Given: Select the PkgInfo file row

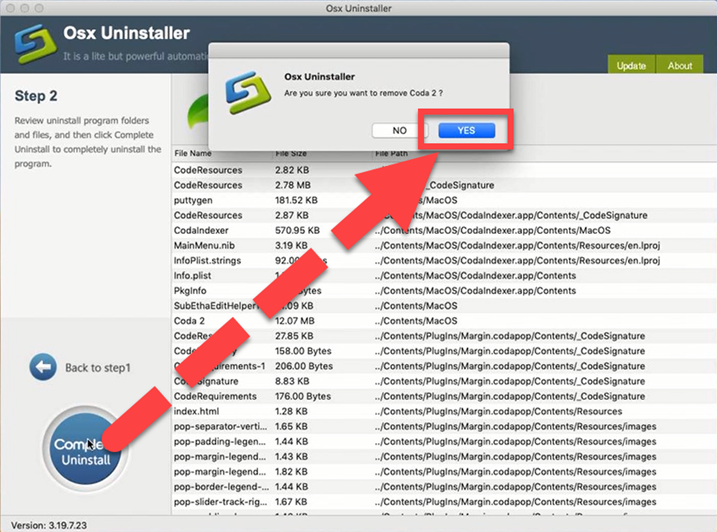Looking at the screenshot, I should pyautogui.click(x=444, y=290).
